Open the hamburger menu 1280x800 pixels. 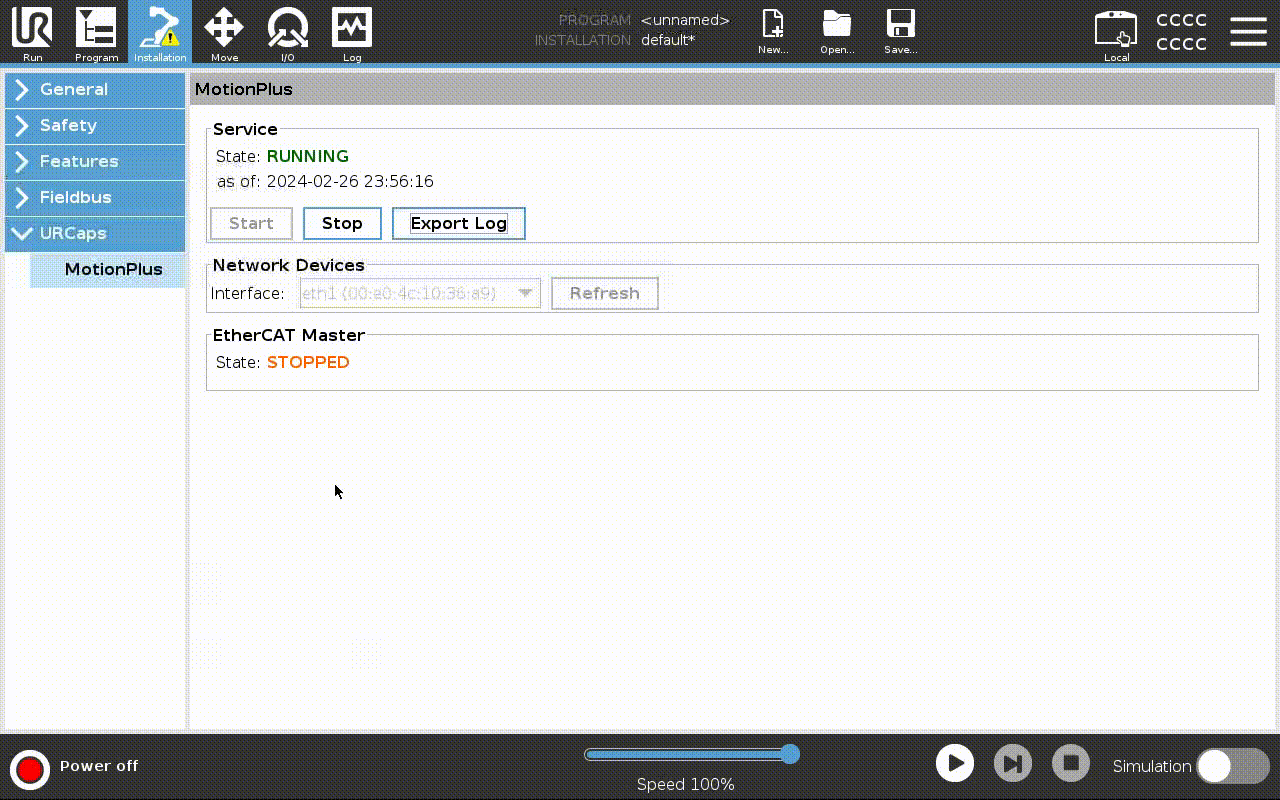click(1248, 32)
